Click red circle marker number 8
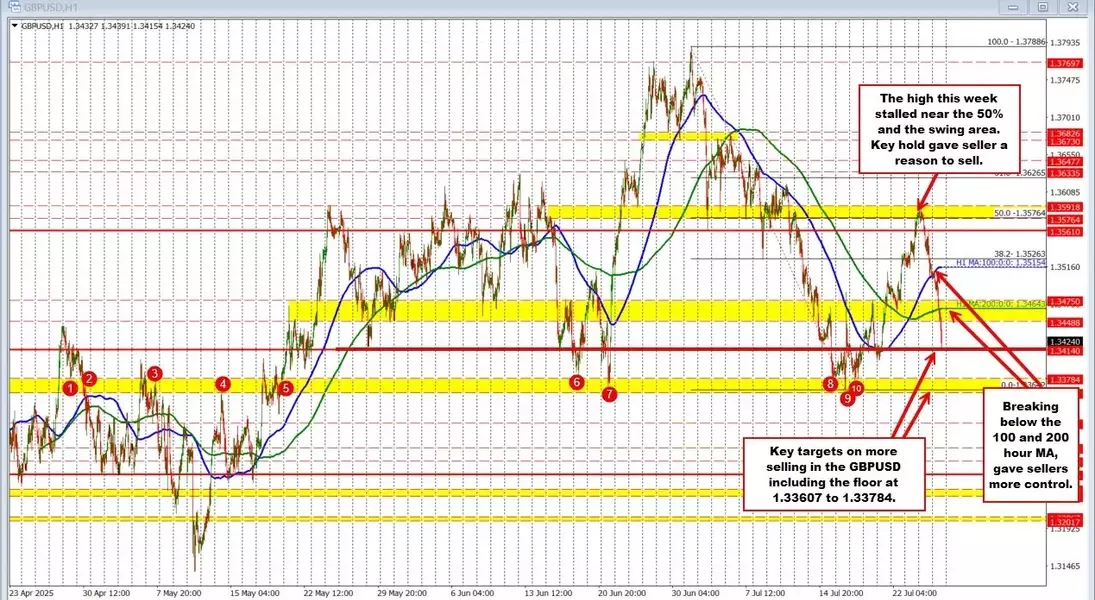This screenshot has width=1095, height=600. coord(830,384)
